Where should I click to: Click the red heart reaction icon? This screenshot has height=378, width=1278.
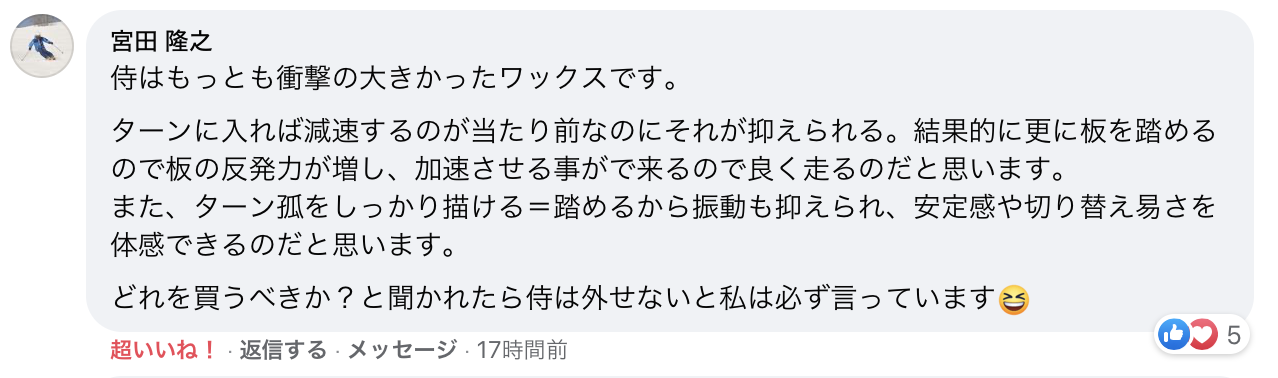[x=1201, y=335]
